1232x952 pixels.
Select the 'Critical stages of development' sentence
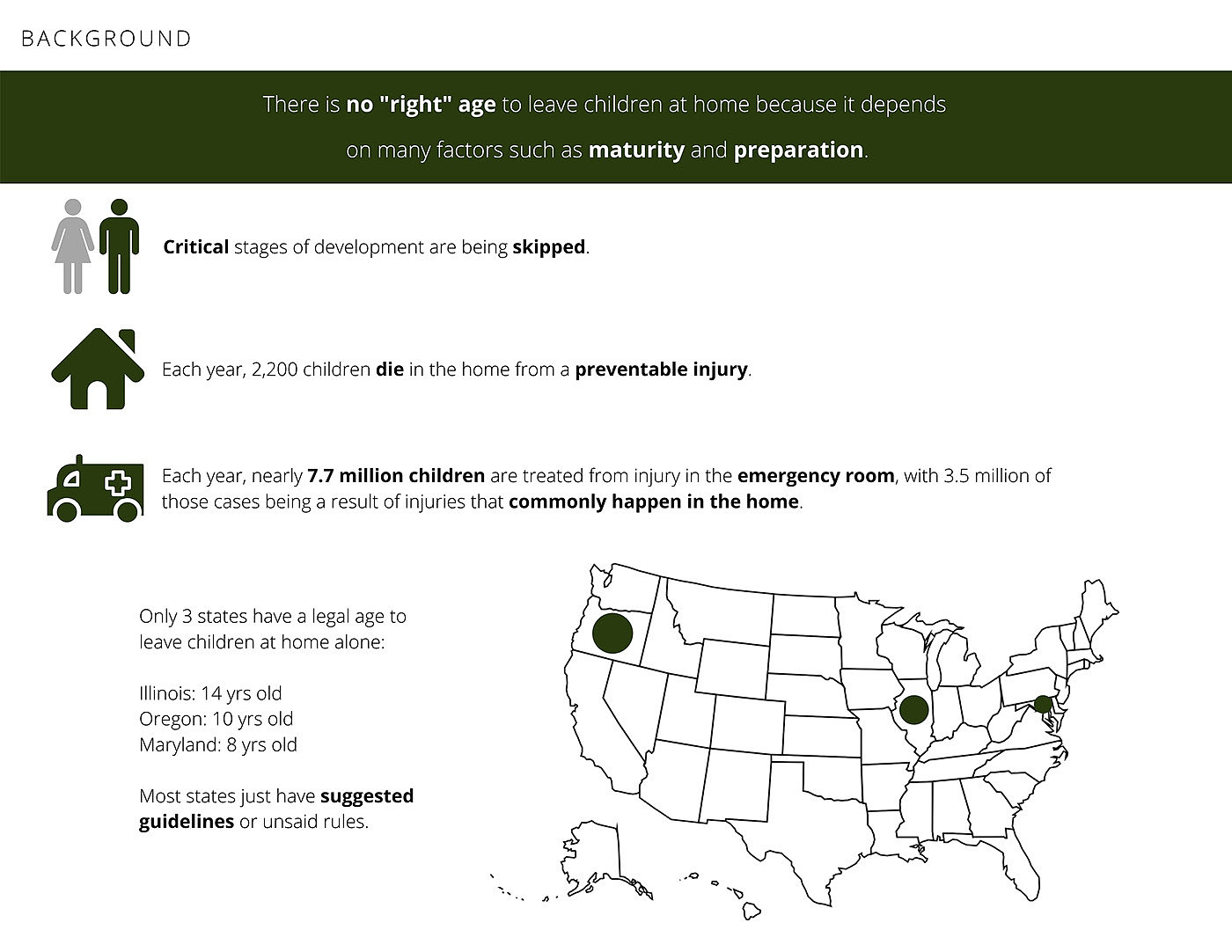tap(376, 247)
